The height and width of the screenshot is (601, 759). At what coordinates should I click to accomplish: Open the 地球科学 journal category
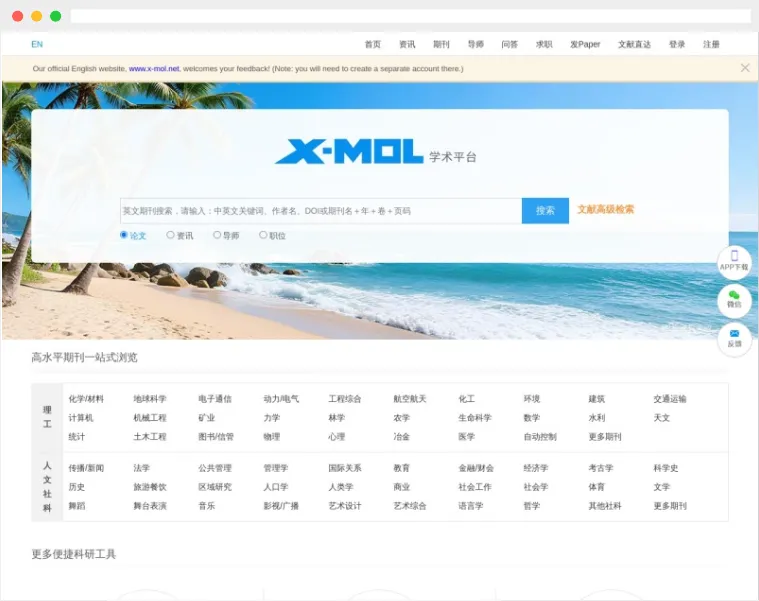pyautogui.click(x=150, y=399)
